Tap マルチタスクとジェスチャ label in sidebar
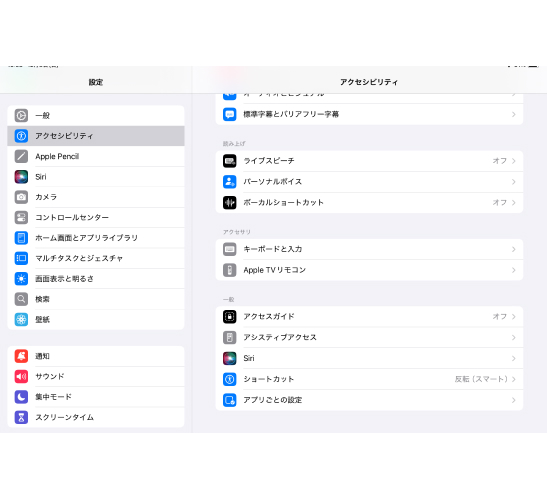This screenshot has height=500, width=547. pos(79,258)
